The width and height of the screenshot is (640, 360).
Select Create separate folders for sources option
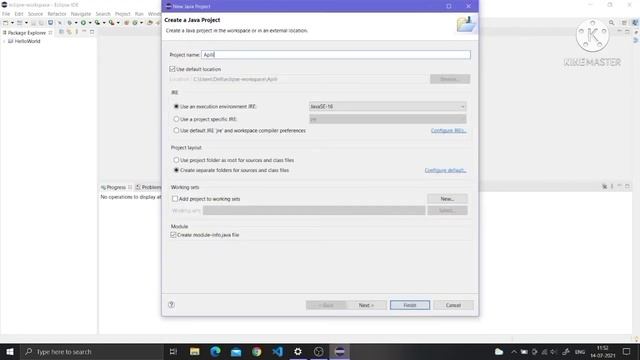pos(176,170)
